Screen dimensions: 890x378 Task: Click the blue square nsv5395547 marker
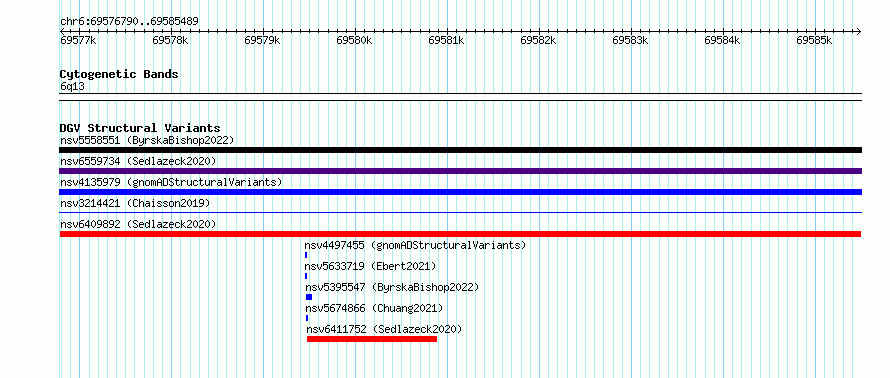coord(309,297)
